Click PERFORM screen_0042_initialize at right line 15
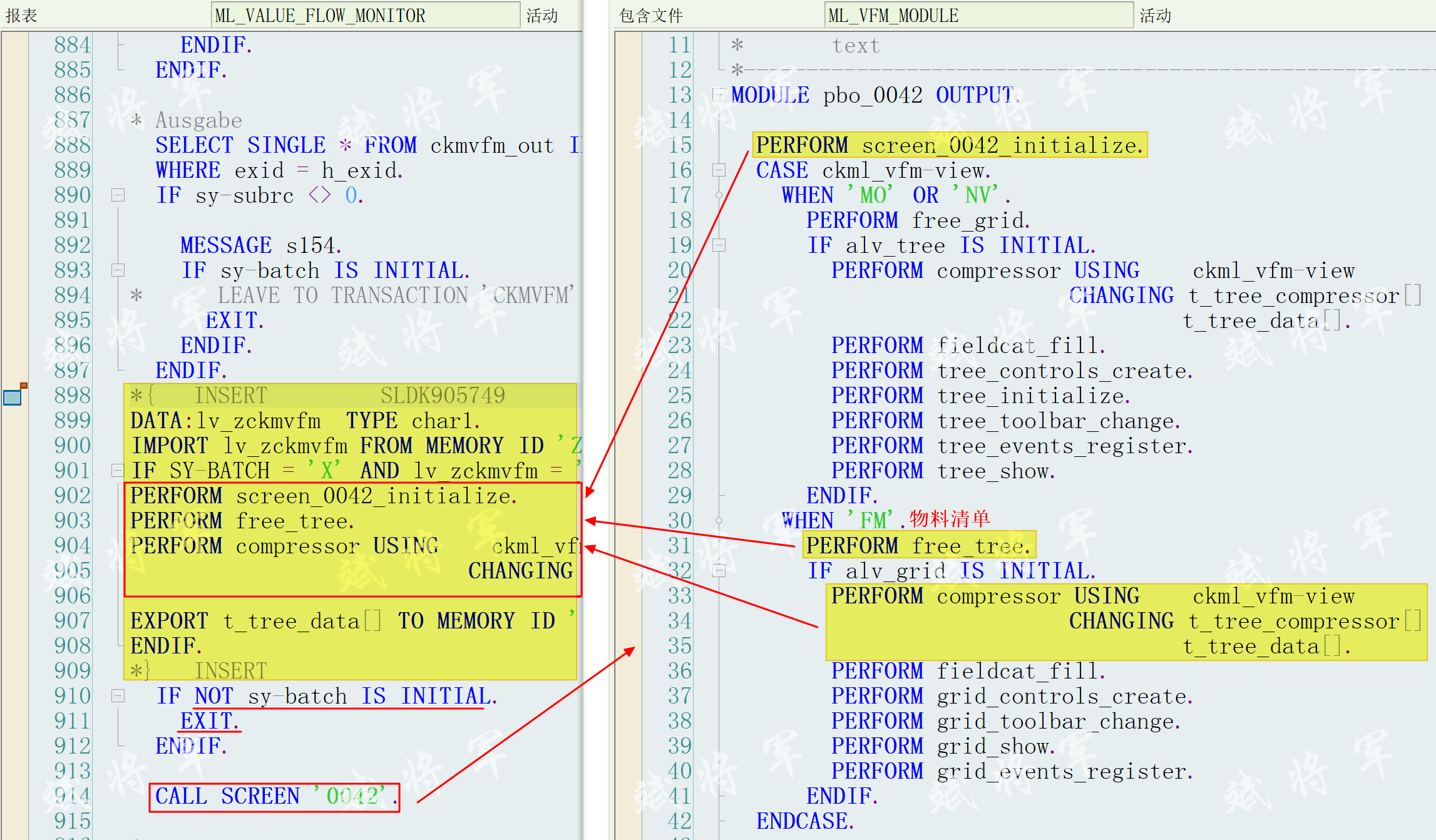 [x=949, y=145]
